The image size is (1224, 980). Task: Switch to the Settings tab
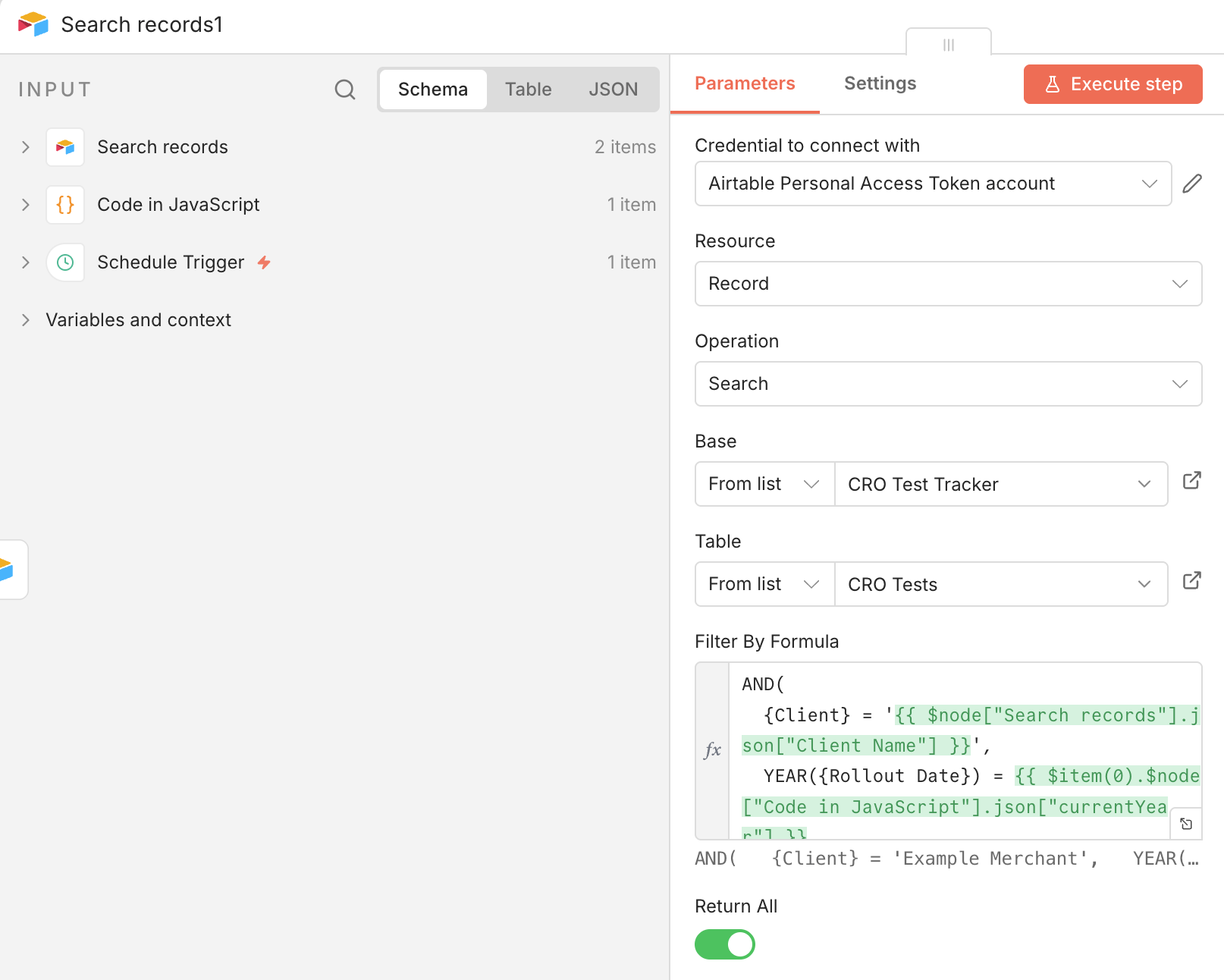click(880, 83)
